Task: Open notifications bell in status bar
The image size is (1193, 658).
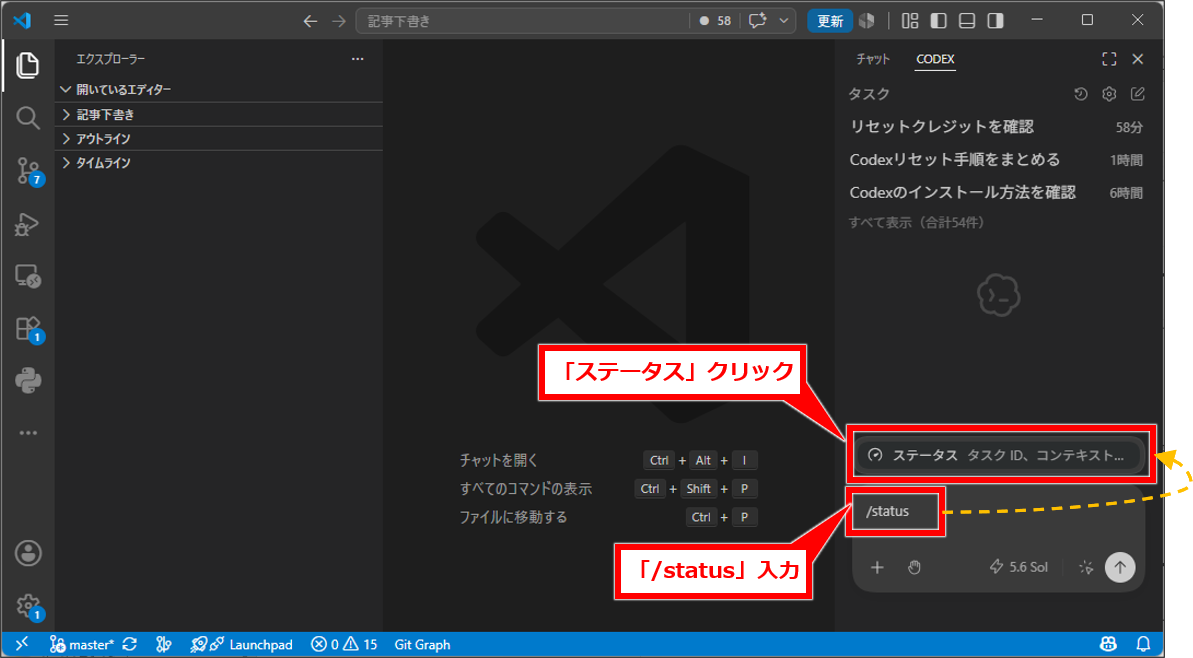Action: tap(1143, 644)
